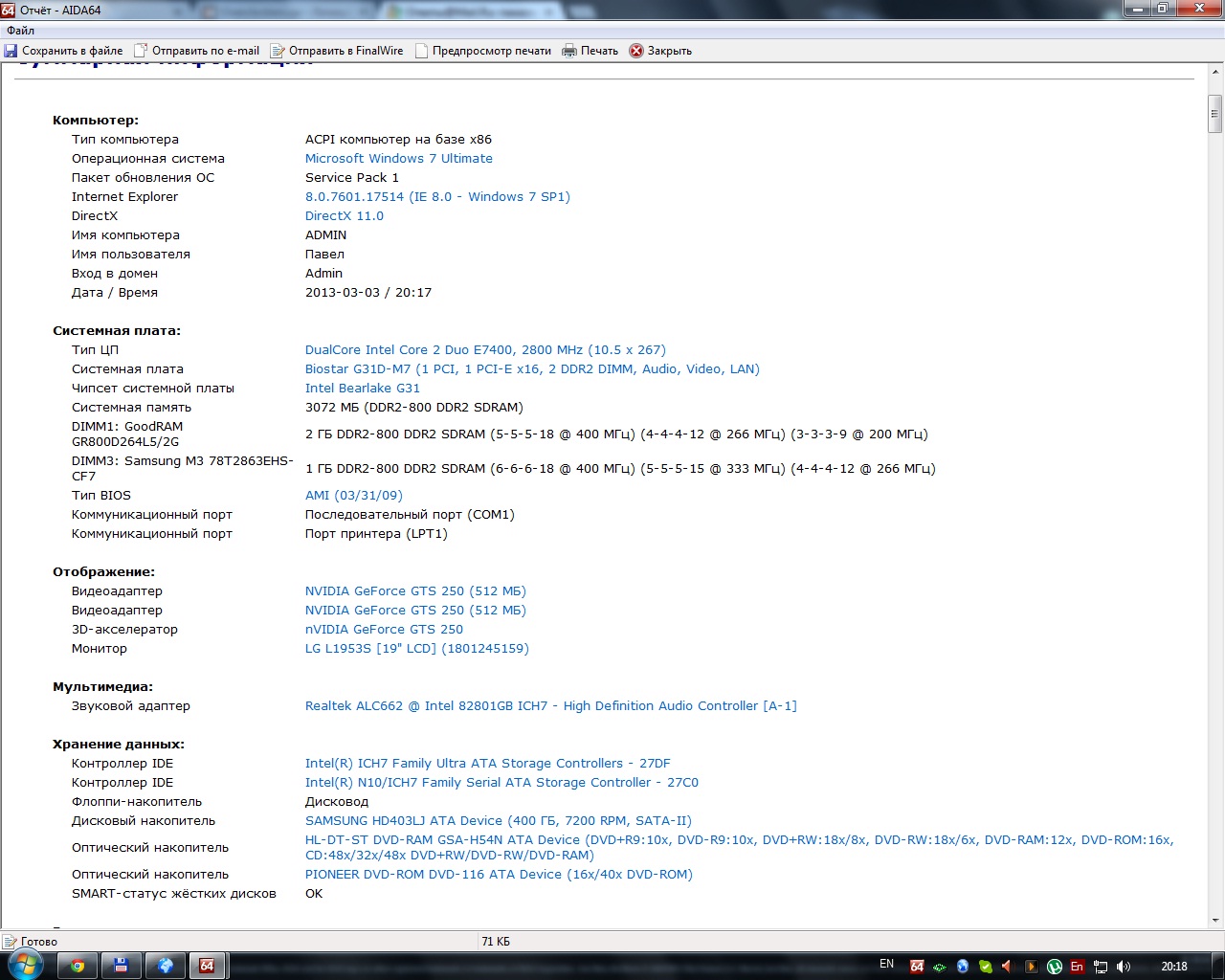This screenshot has width=1225, height=980.
Task: Click the 'DirectX 11.0' link
Action: 344,216
